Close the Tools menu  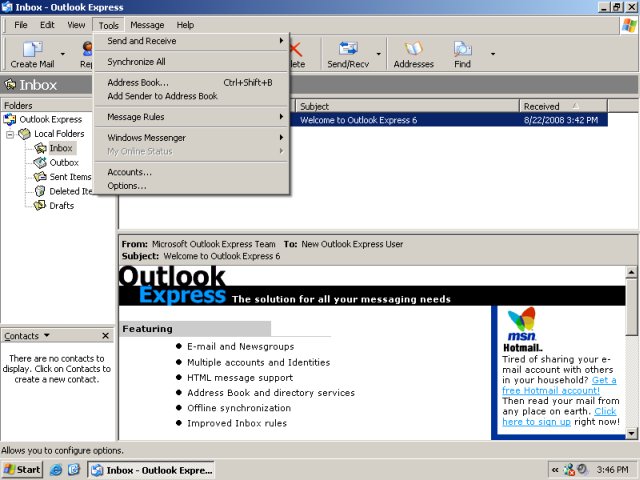pos(109,25)
